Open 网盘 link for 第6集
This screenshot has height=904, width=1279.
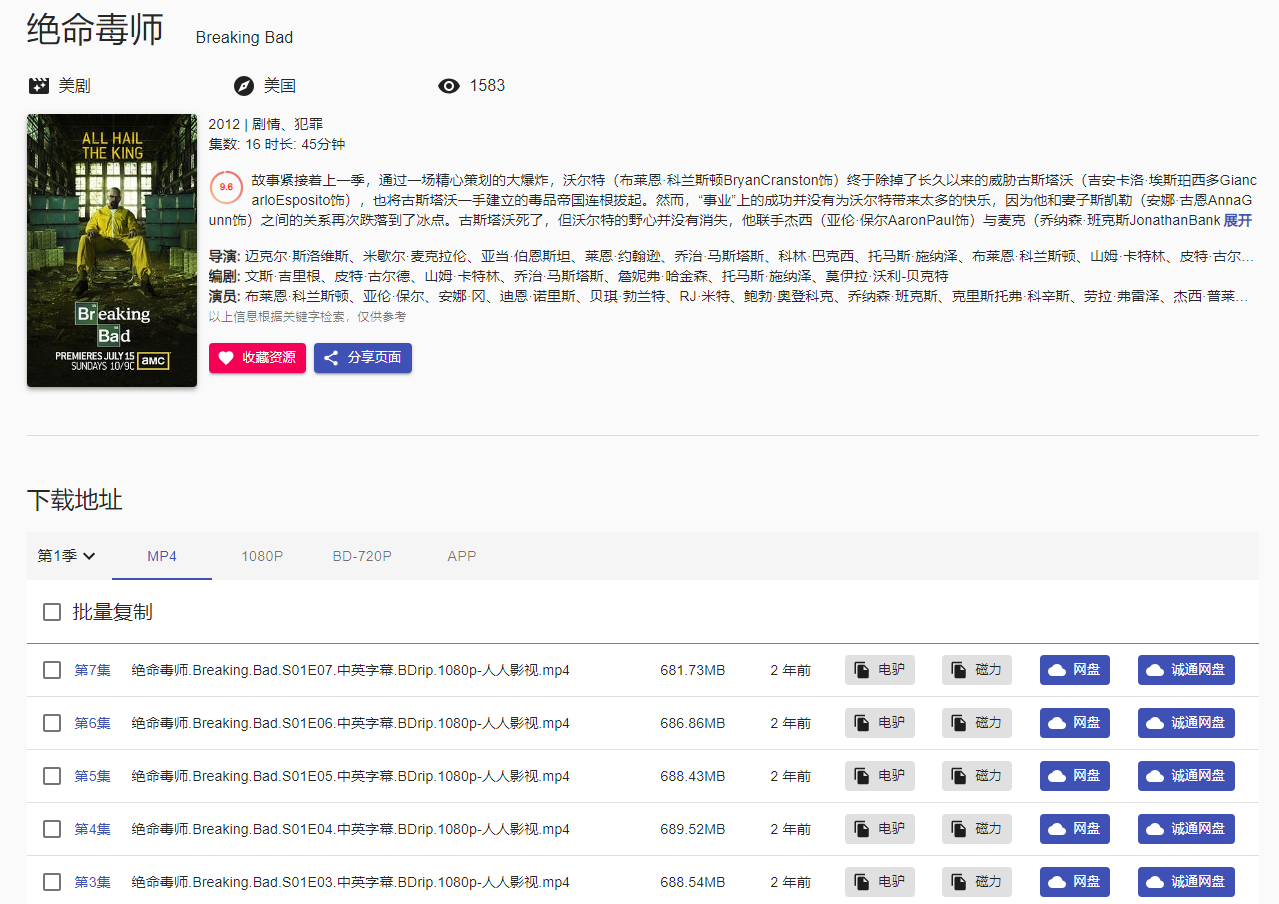1075,723
